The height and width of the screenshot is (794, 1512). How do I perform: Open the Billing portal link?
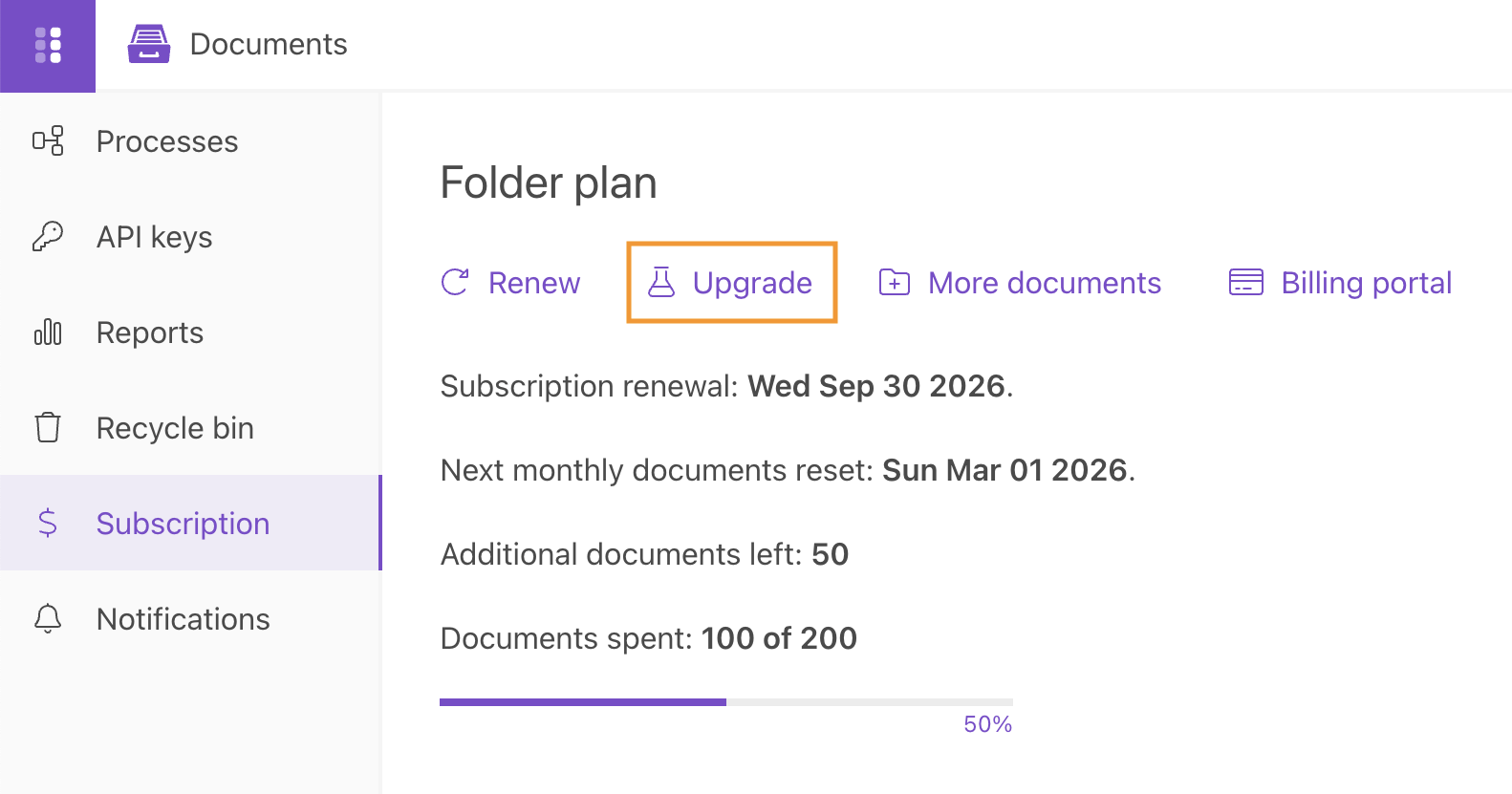click(1366, 282)
